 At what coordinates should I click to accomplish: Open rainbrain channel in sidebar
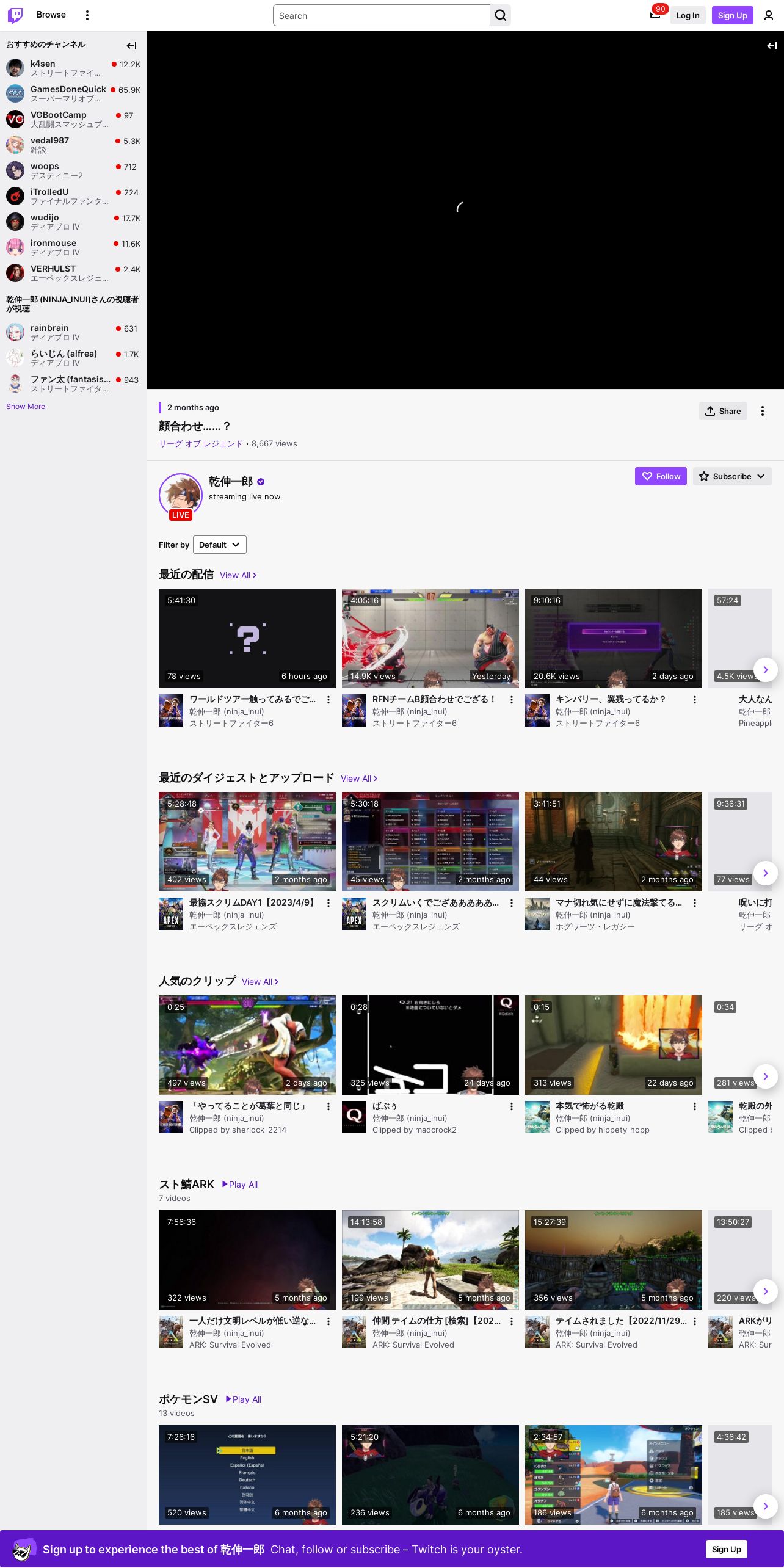(73, 332)
